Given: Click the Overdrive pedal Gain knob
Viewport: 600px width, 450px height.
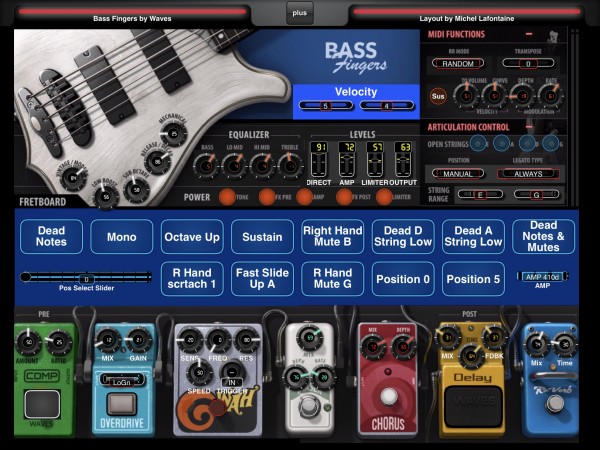Looking at the screenshot, I should [x=139, y=340].
